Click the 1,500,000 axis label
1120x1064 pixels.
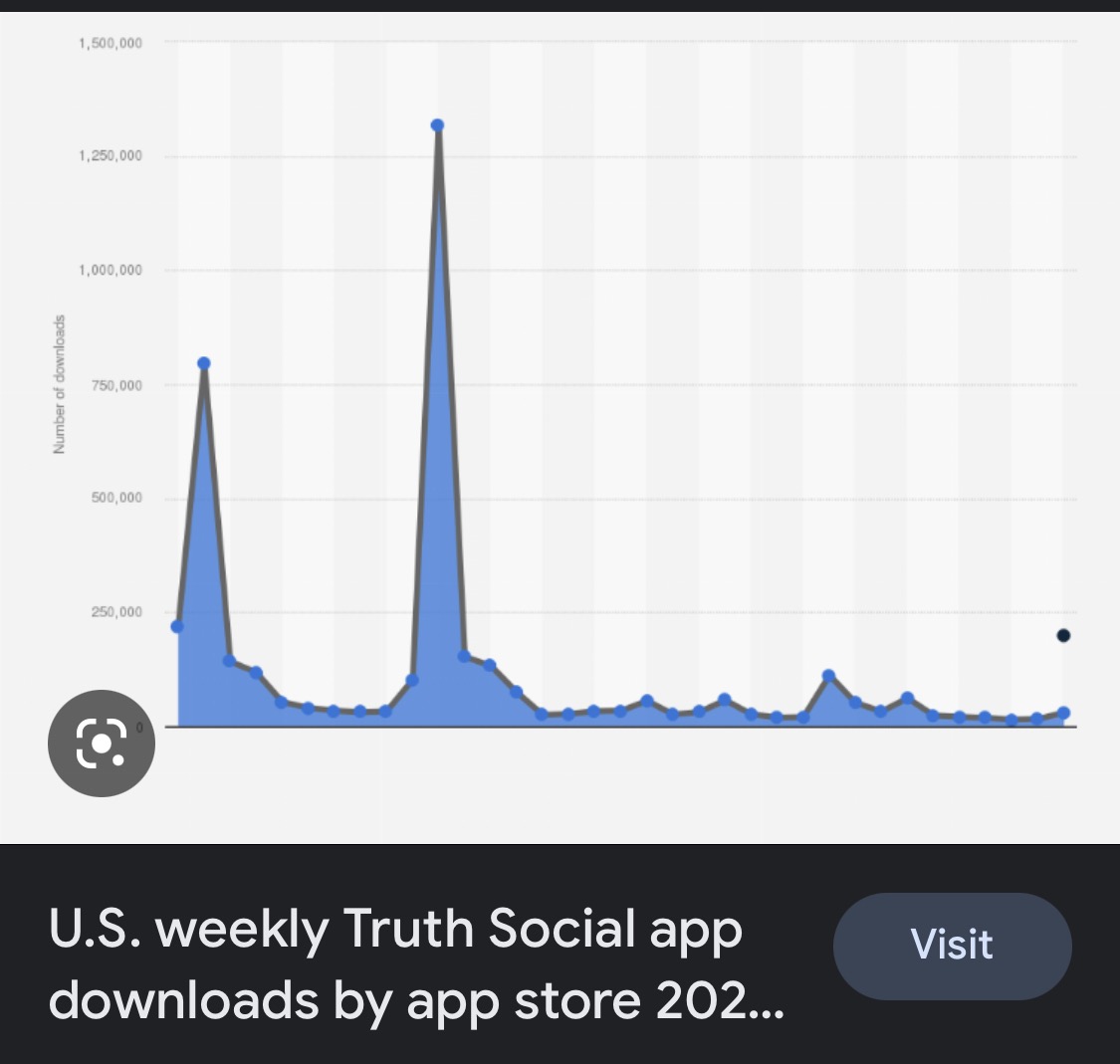pyautogui.click(x=109, y=43)
